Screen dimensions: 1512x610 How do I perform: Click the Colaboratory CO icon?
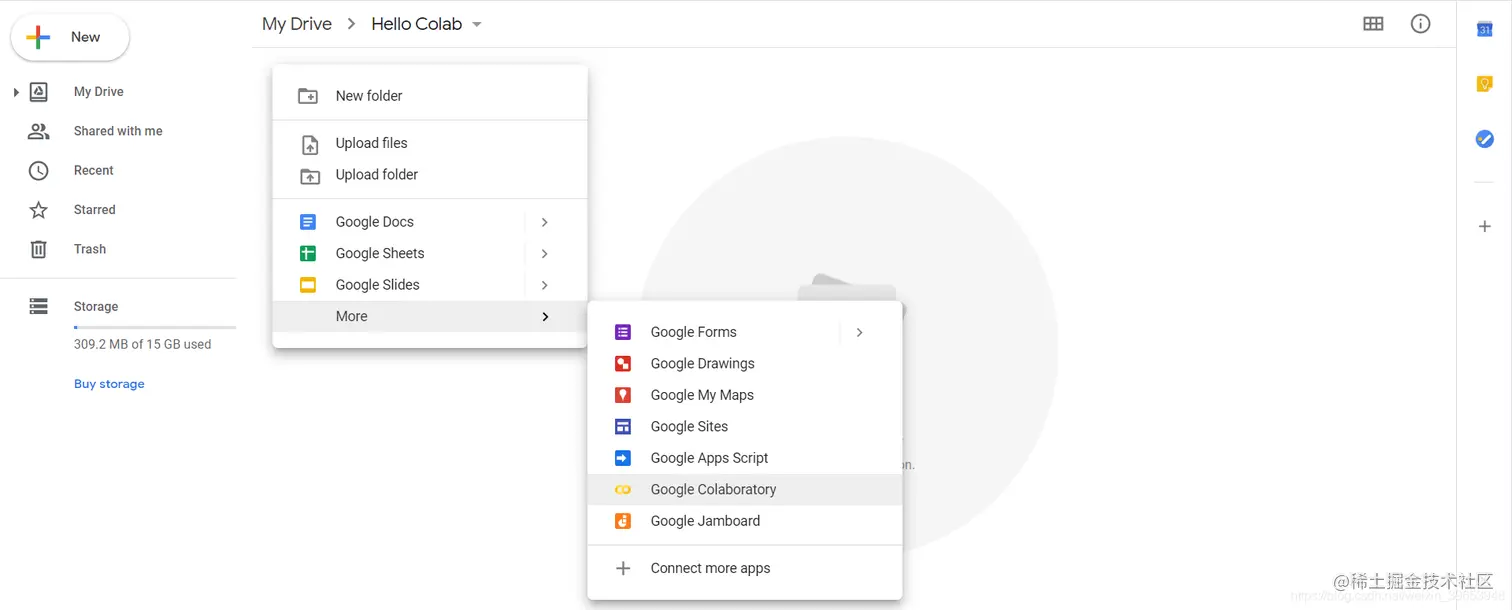coord(623,490)
